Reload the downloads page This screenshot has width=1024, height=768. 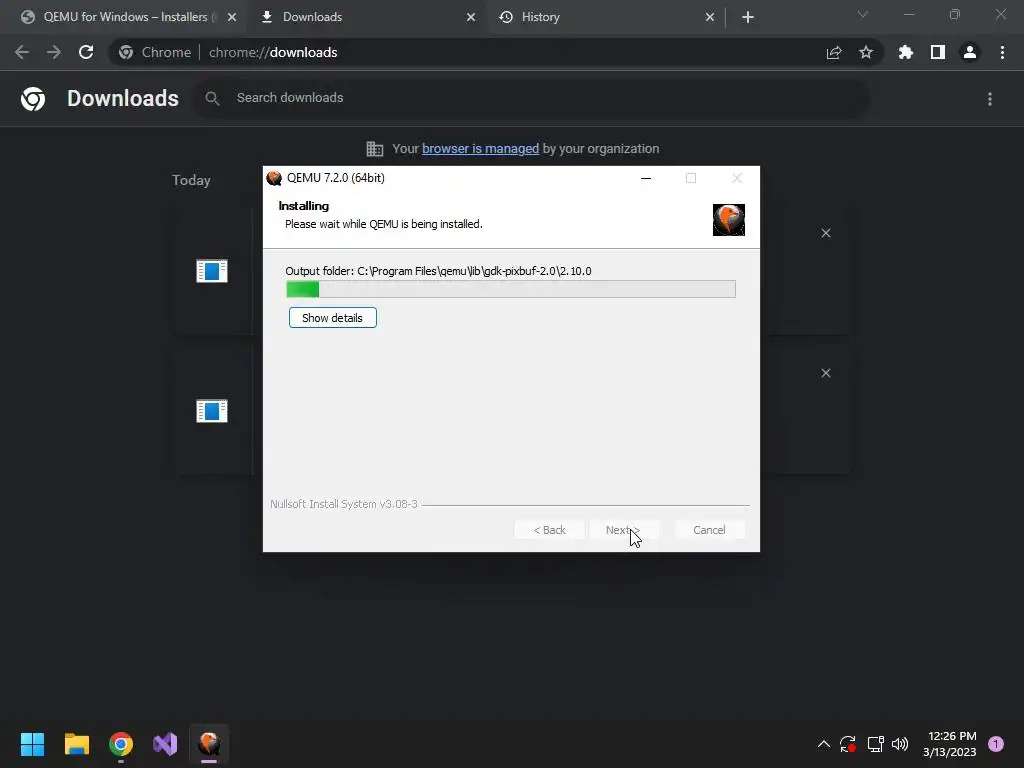pyautogui.click(x=86, y=52)
